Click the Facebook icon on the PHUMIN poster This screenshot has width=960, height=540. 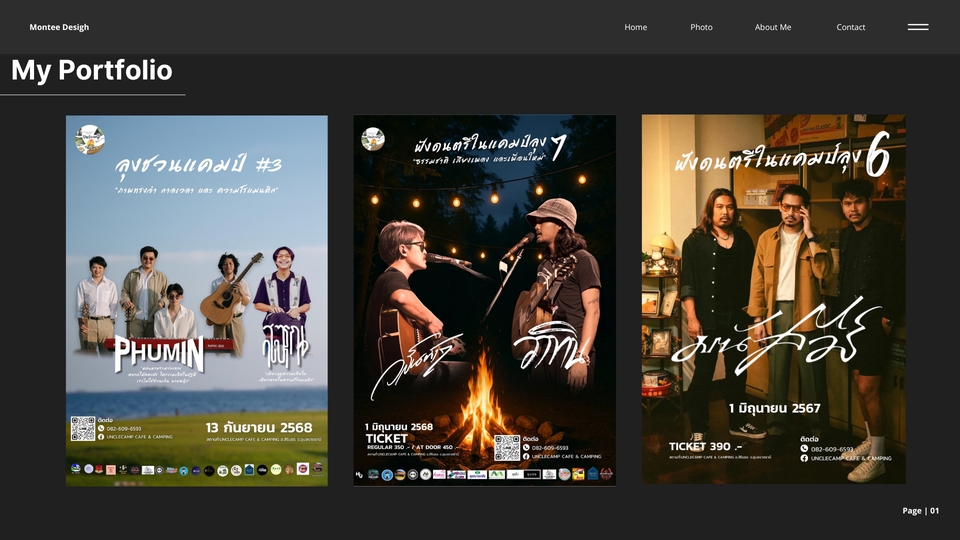[102, 437]
